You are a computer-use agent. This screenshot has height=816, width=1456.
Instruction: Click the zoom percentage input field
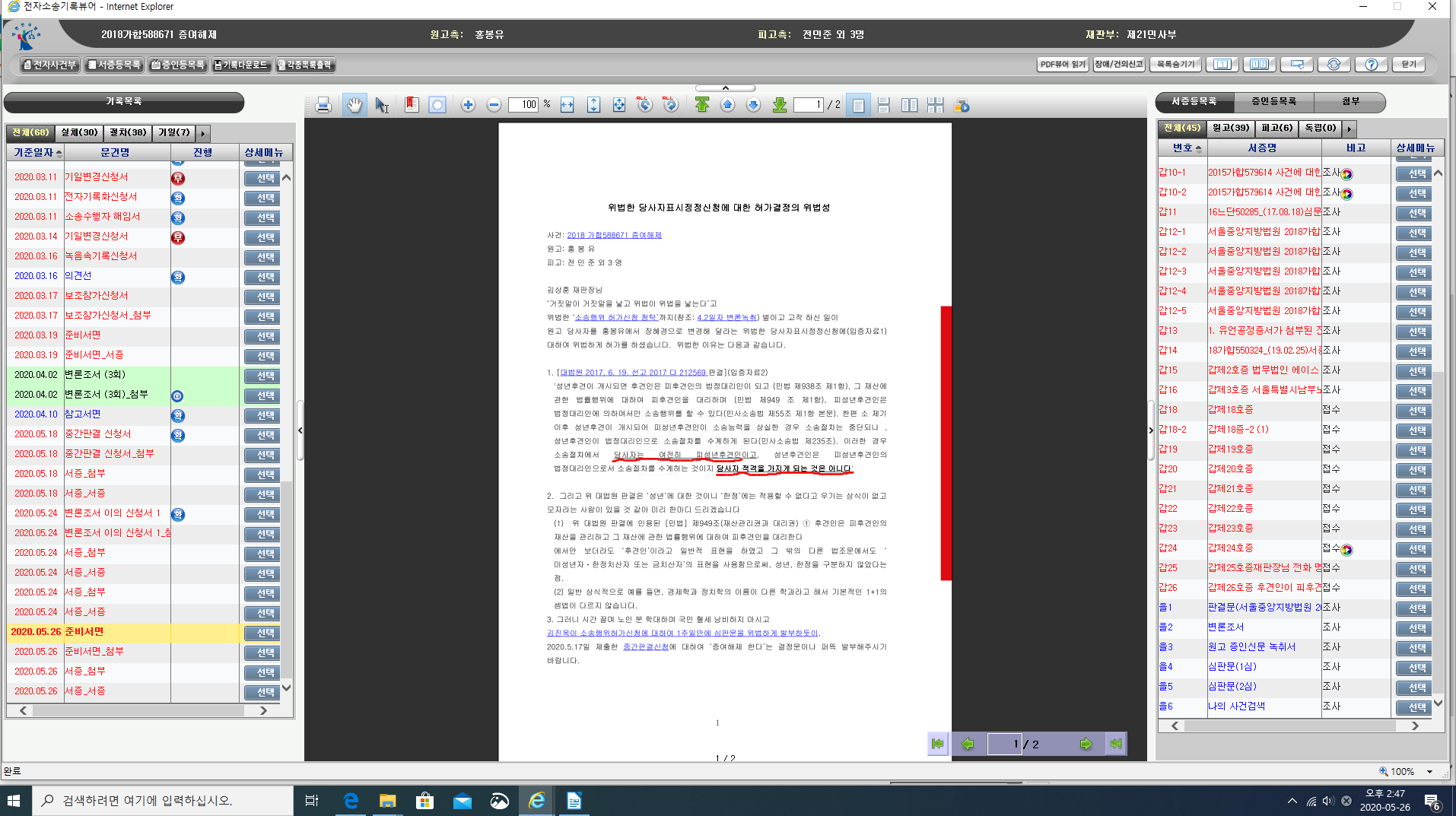[x=523, y=106]
